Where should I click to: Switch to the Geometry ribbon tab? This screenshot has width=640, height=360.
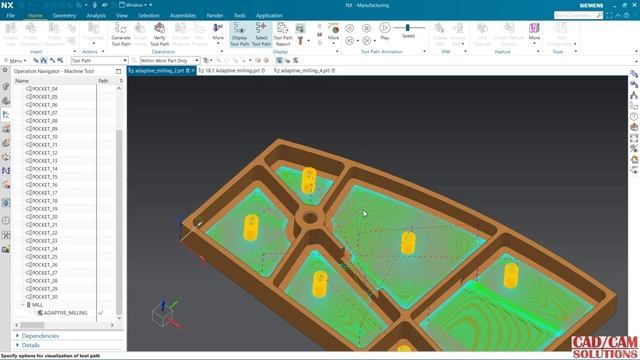64,16
